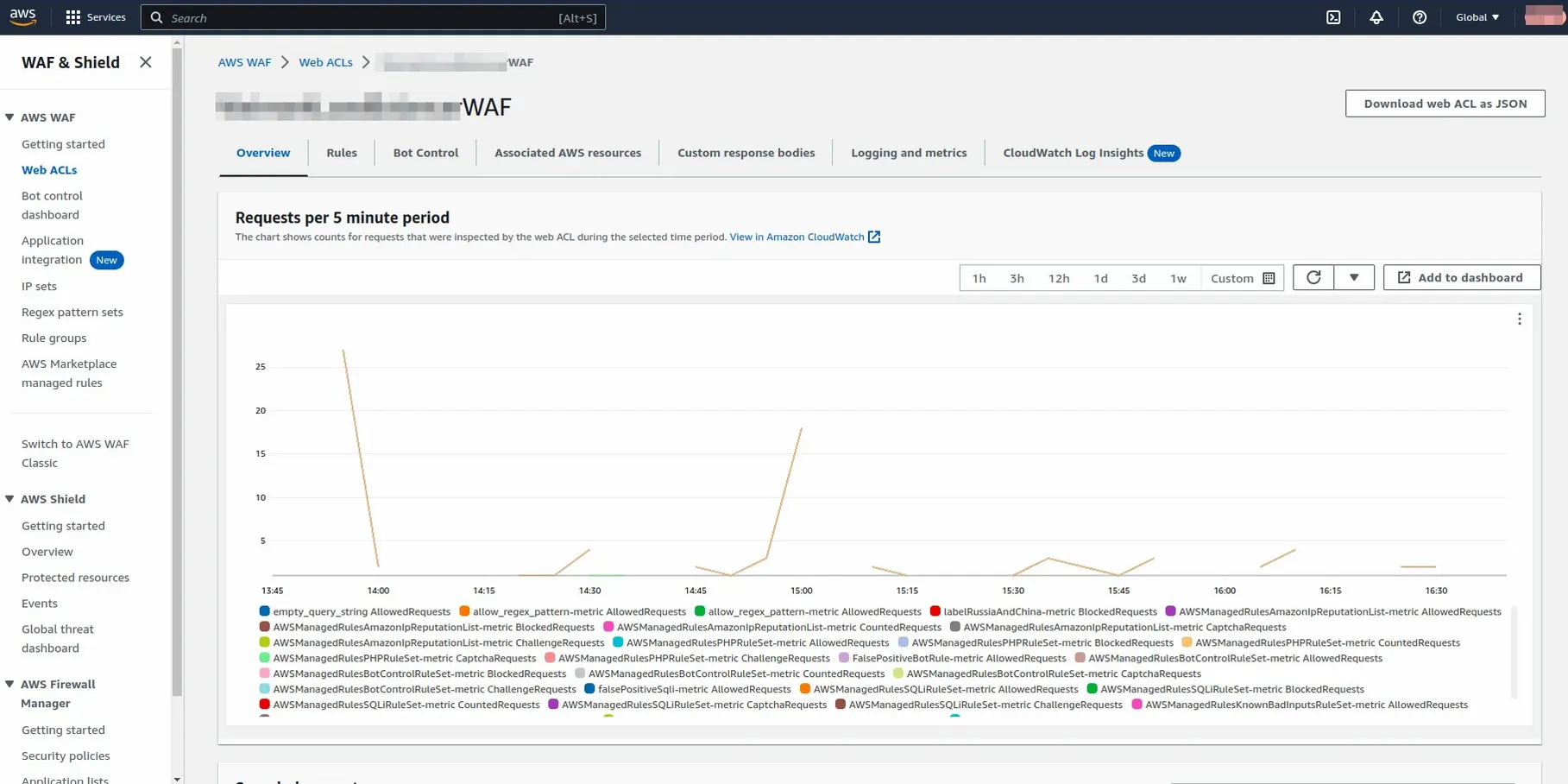Open the notifications bell
Screen dimensions: 1568x784
tap(1376, 17)
